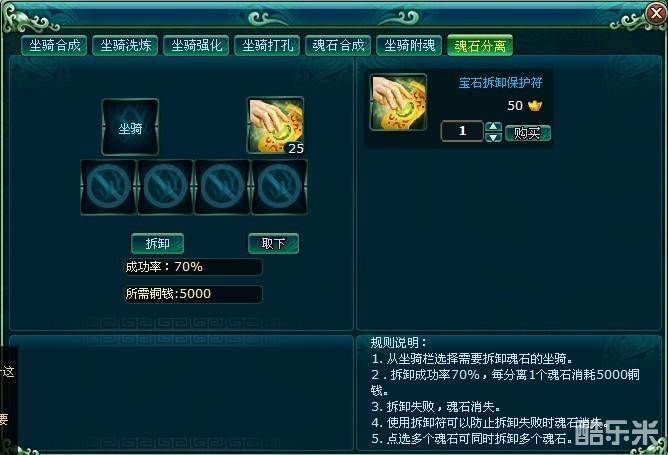Screen dimensions: 668x455
Task: Click the fourth locked soul stone slot
Action: pyautogui.click(x=279, y=187)
